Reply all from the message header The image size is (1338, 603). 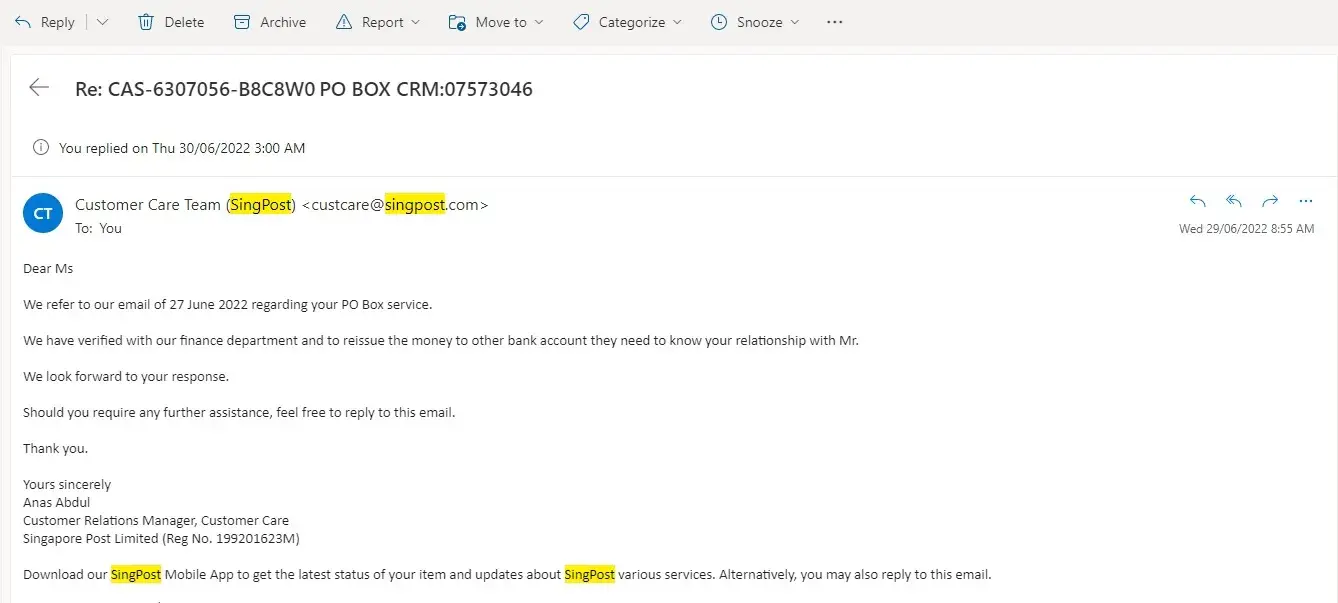1234,201
